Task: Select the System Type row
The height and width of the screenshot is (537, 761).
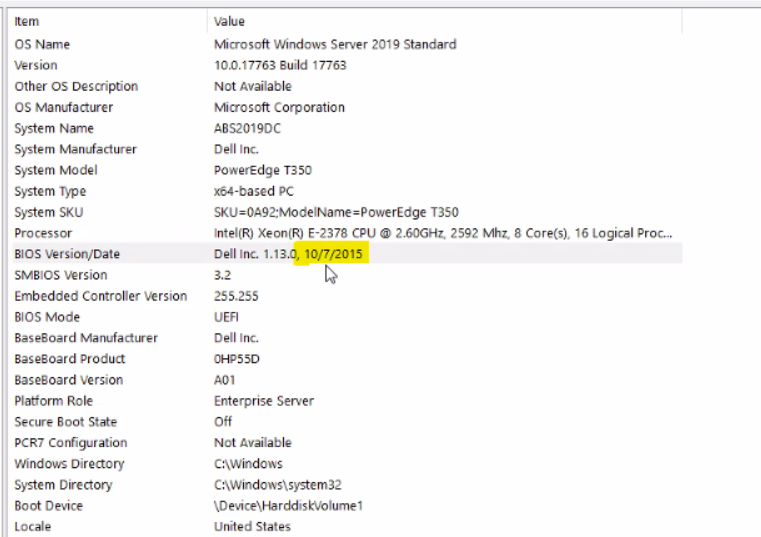Action: (x=50, y=191)
